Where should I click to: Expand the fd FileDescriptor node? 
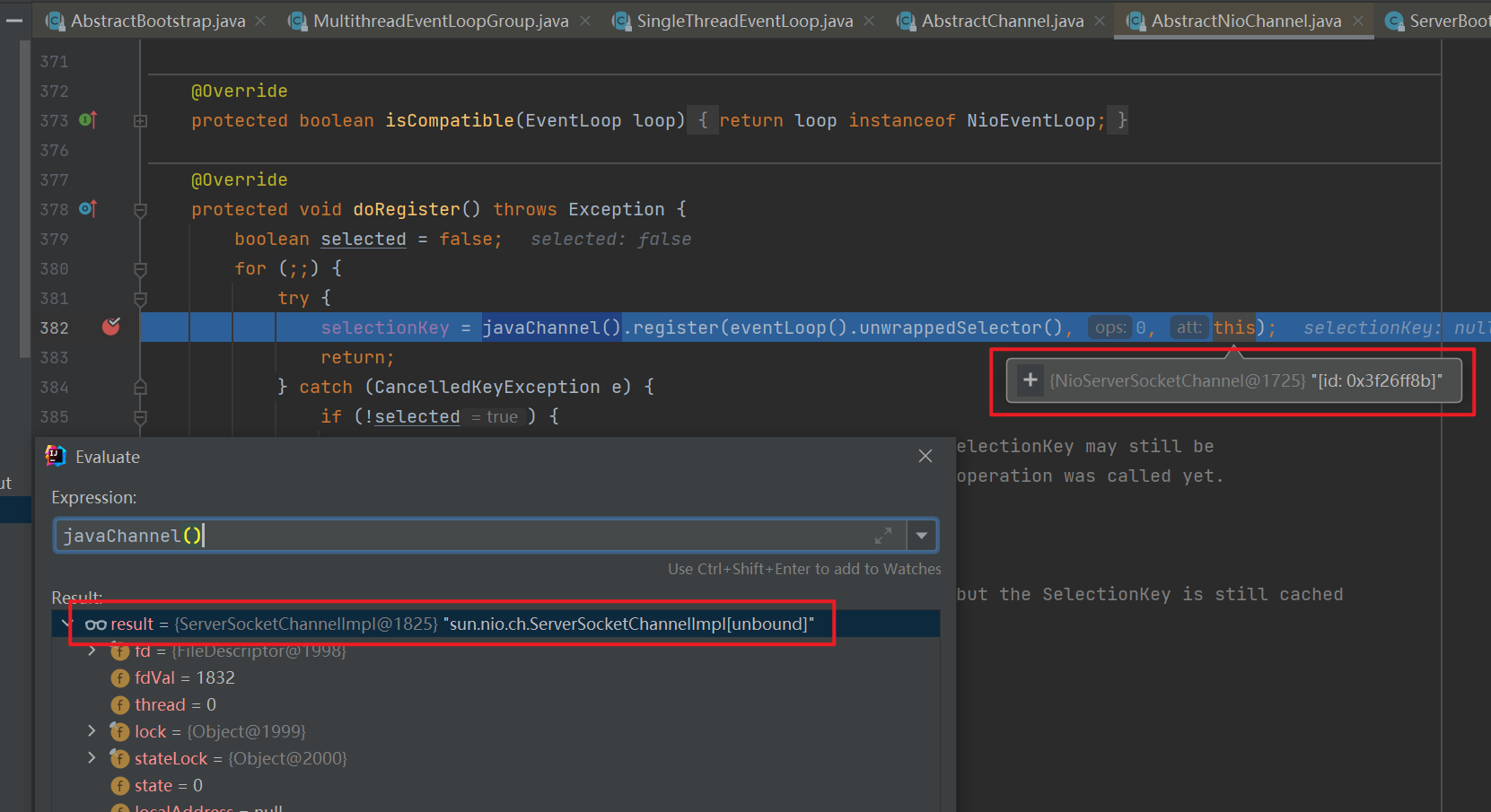coord(92,650)
